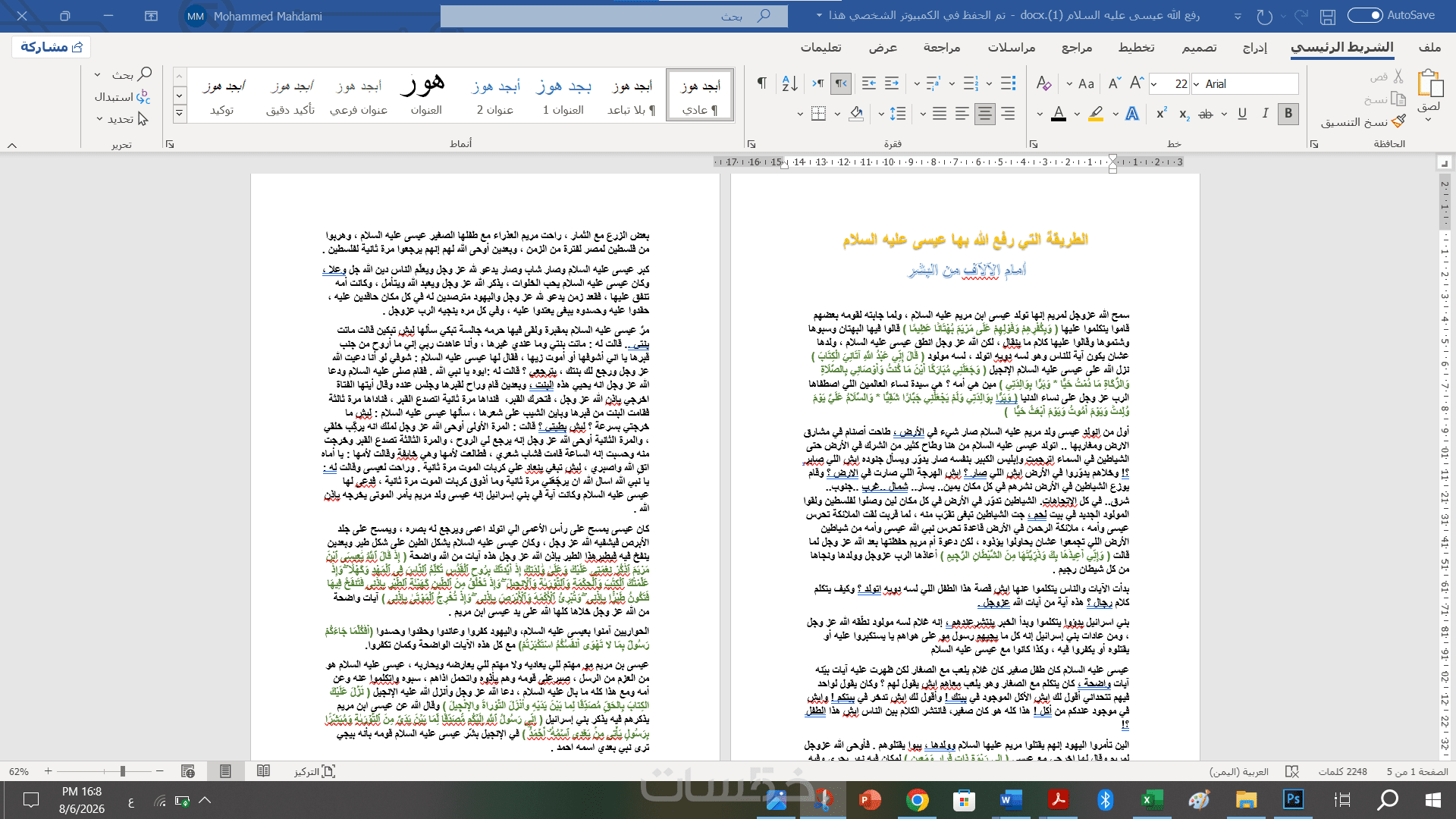The height and width of the screenshot is (819, 1456).
Task: Switch to the تخطيط (Layout) tab
Action: [1136, 47]
